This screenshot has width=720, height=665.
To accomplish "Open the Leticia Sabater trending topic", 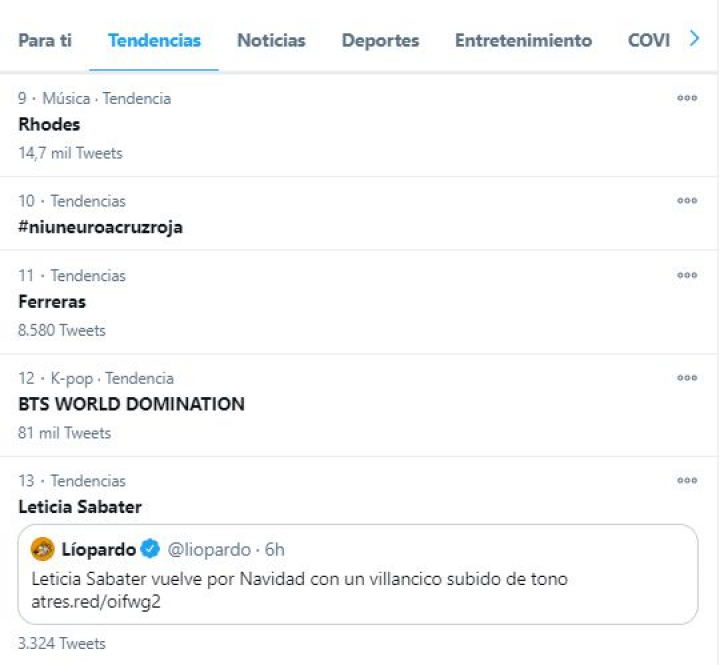I will 80,507.
